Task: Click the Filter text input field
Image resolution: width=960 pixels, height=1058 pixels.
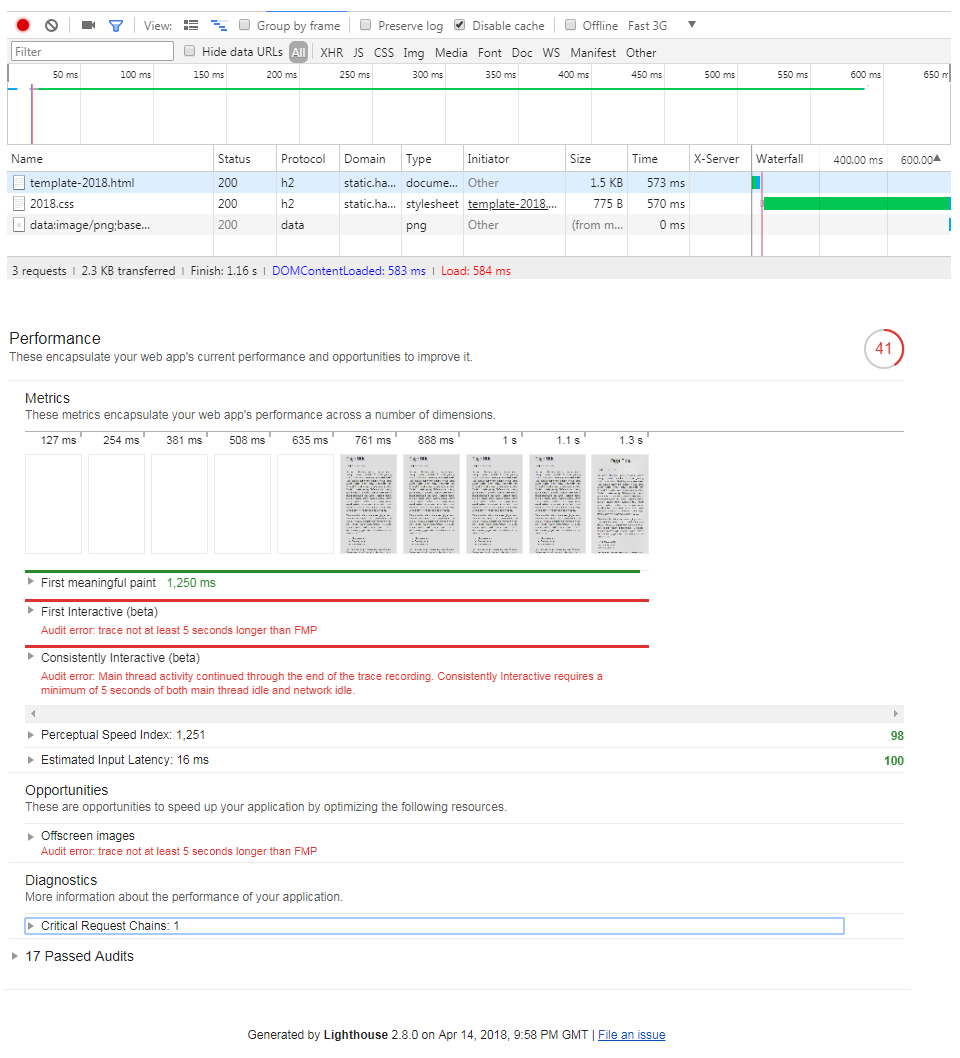Action: [x=92, y=52]
